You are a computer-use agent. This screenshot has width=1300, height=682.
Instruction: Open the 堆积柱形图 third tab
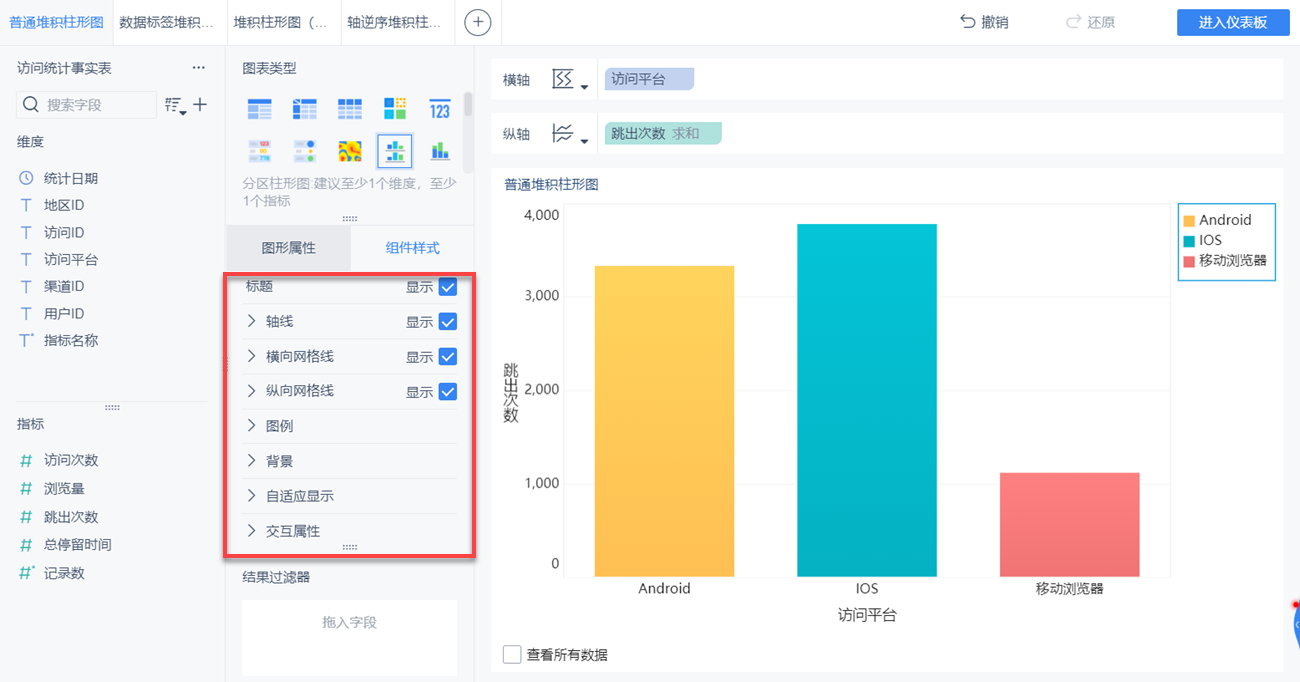283,22
